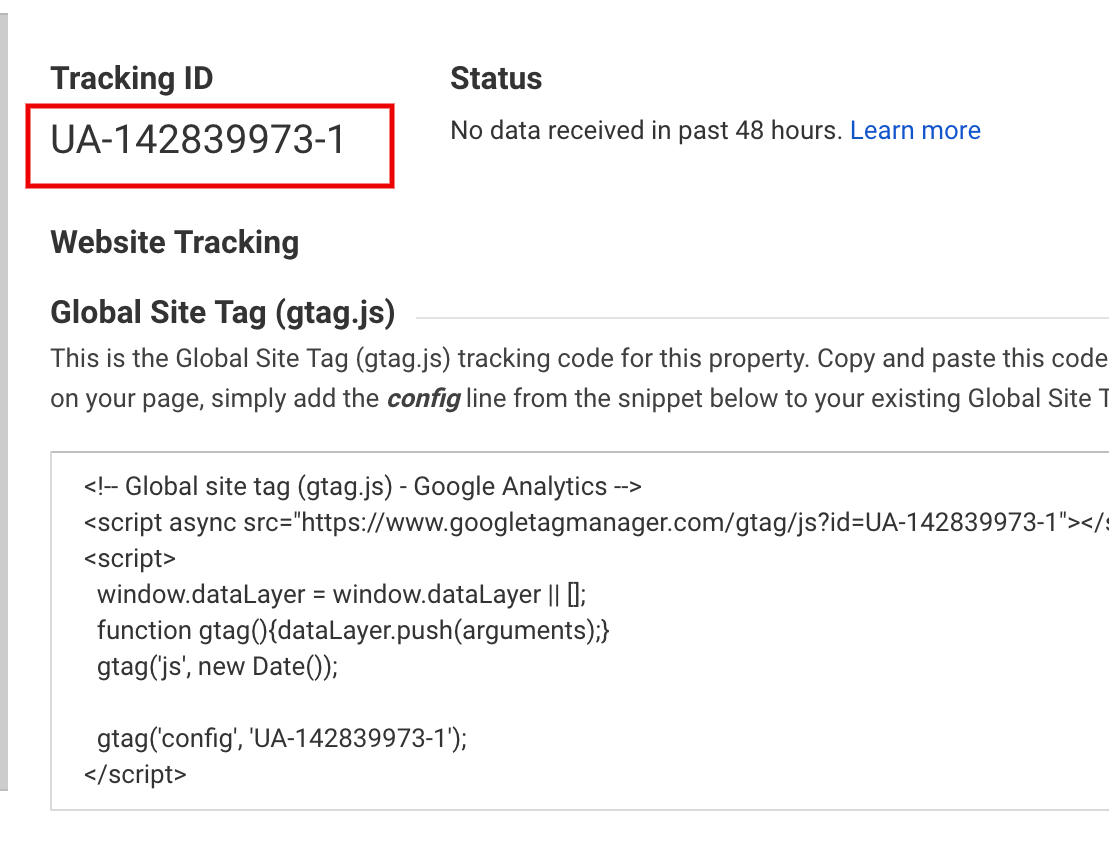Click the gtag js new Date line
The image size is (1109, 851).
(x=217, y=666)
